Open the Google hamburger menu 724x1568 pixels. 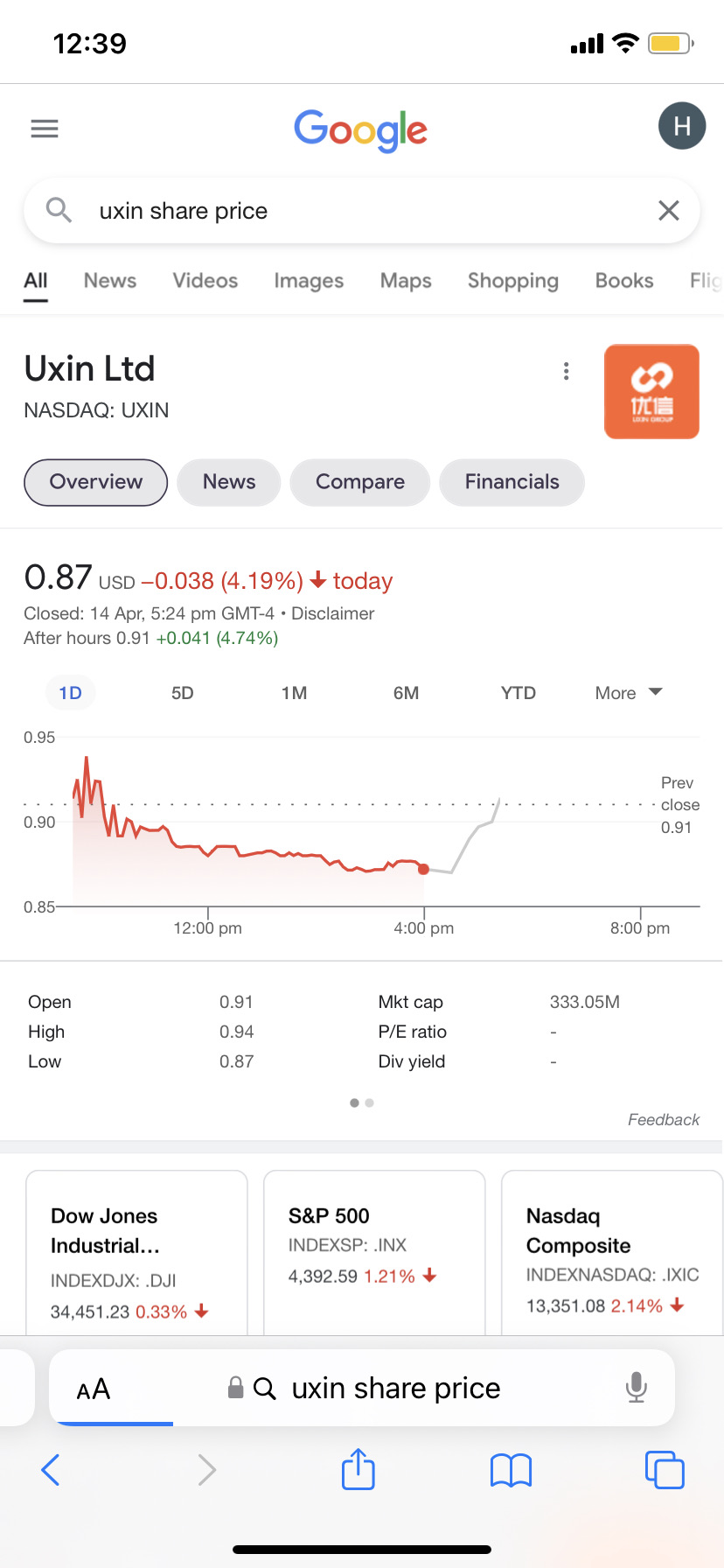pyautogui.click(x=45, y=129)
